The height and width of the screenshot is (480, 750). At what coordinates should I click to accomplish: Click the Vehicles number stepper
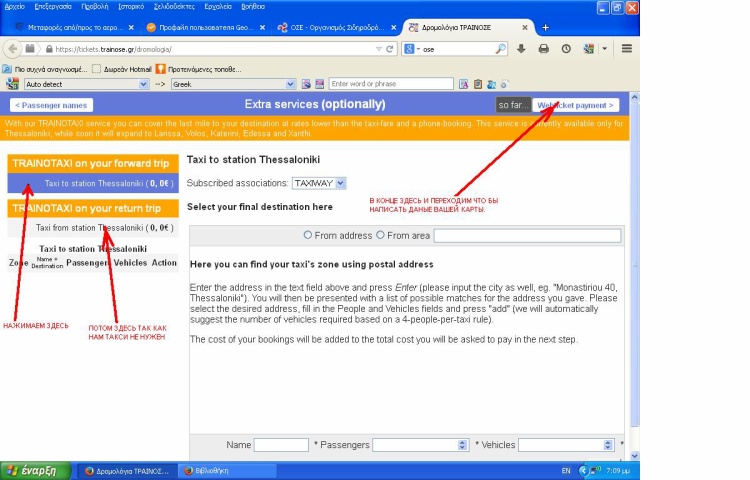[x=607, y=445]
